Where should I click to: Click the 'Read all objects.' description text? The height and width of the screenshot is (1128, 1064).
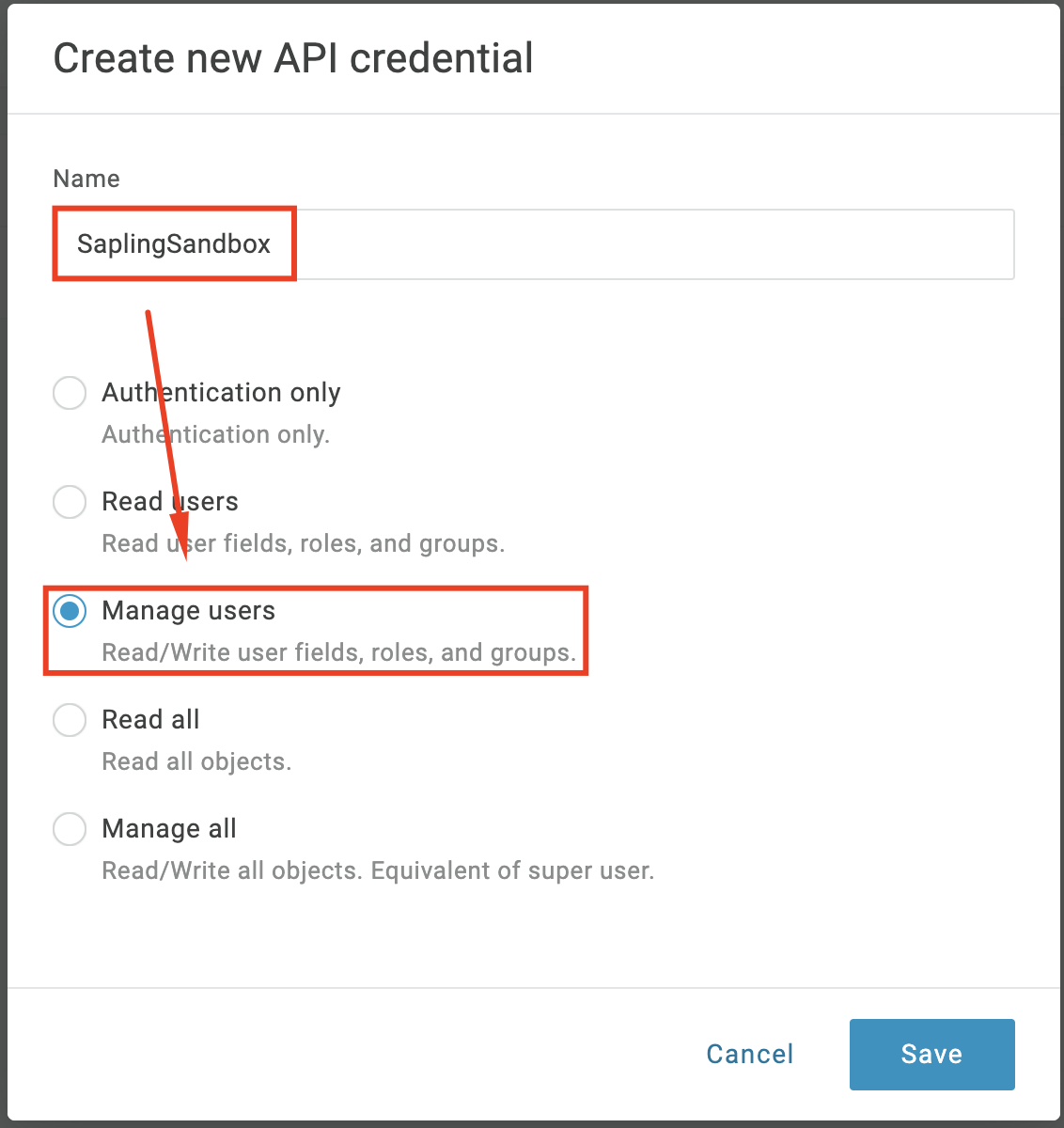pyautogui.click(x=196, y=762)
